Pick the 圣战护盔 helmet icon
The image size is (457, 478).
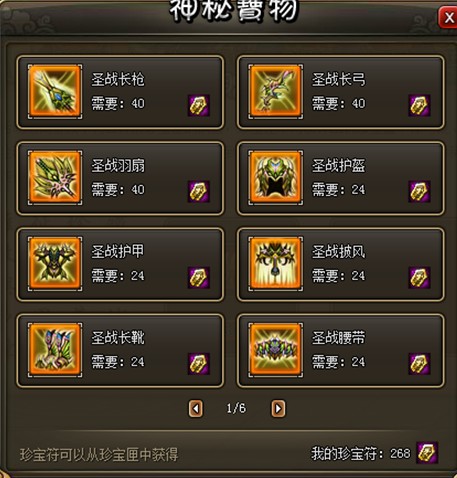tap(276, 177)
